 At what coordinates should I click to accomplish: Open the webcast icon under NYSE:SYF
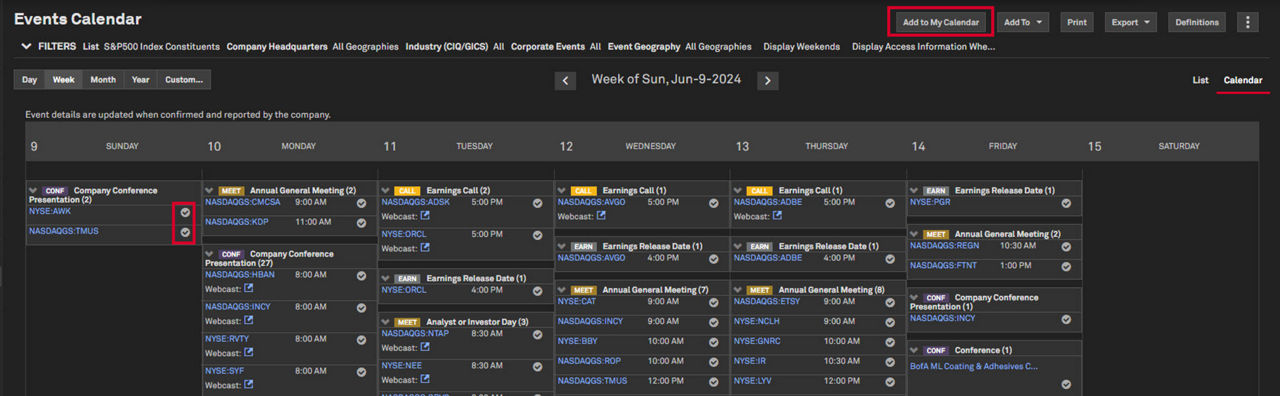[249, 384]
